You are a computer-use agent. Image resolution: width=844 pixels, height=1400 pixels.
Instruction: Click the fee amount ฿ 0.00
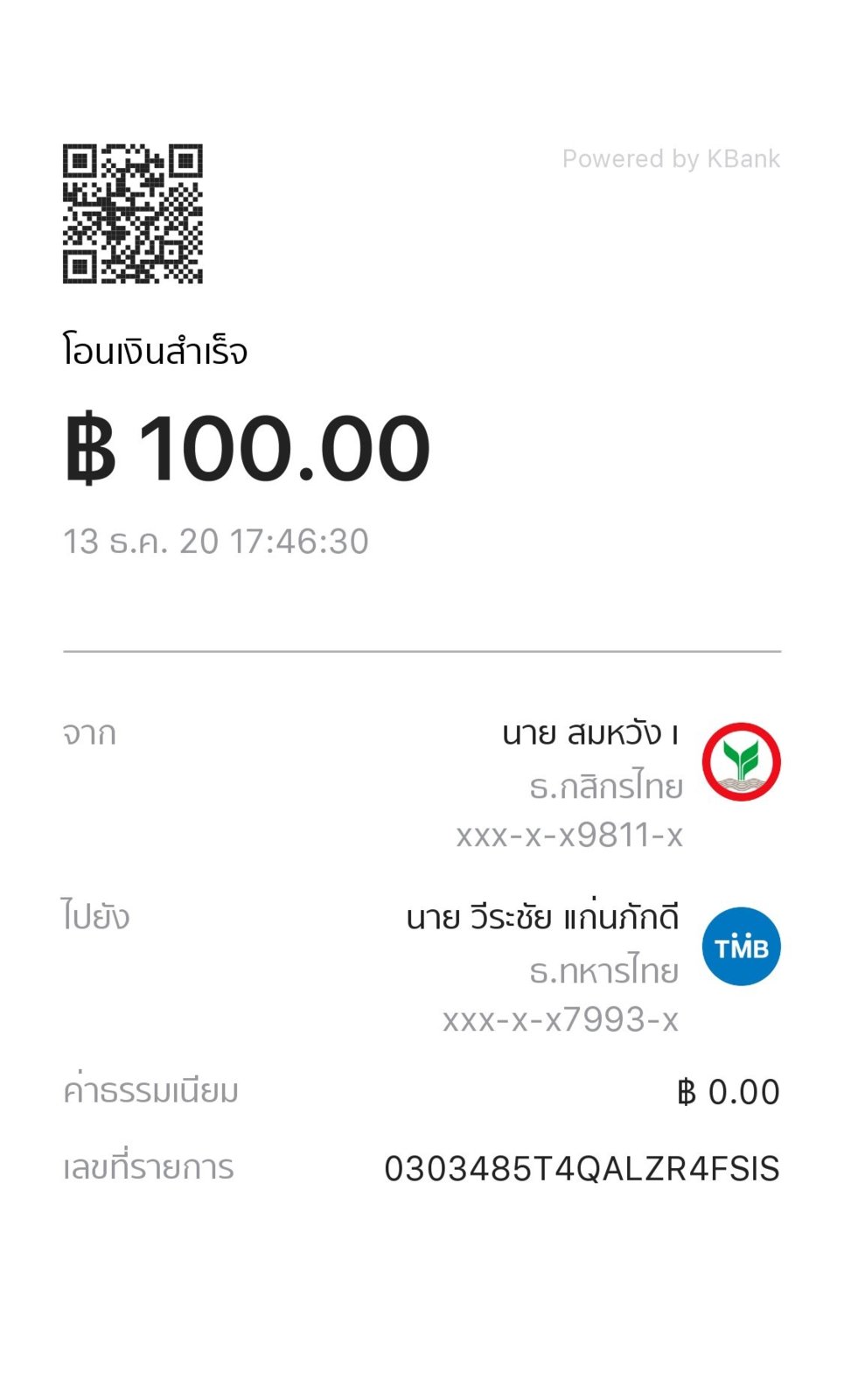pos(728,1092)
